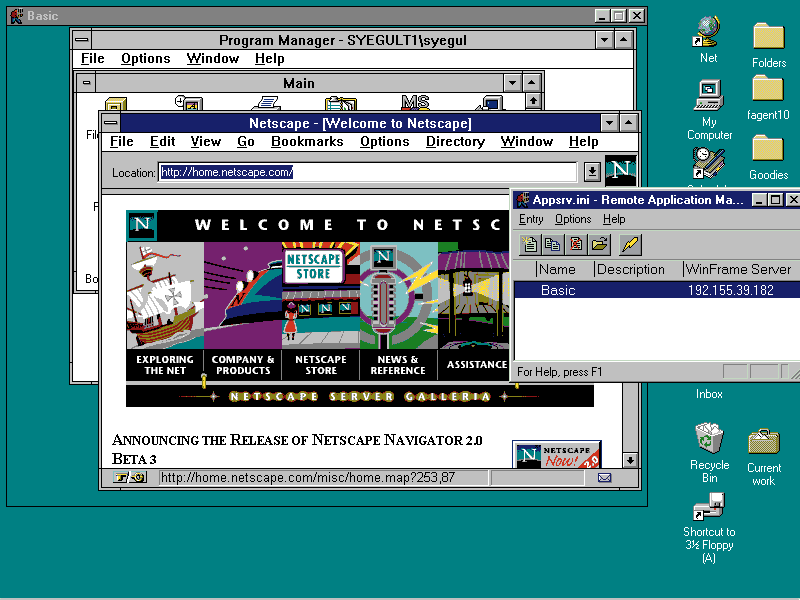
Task: Open the Help menu in Netscape
Action: tap(584, 141)
